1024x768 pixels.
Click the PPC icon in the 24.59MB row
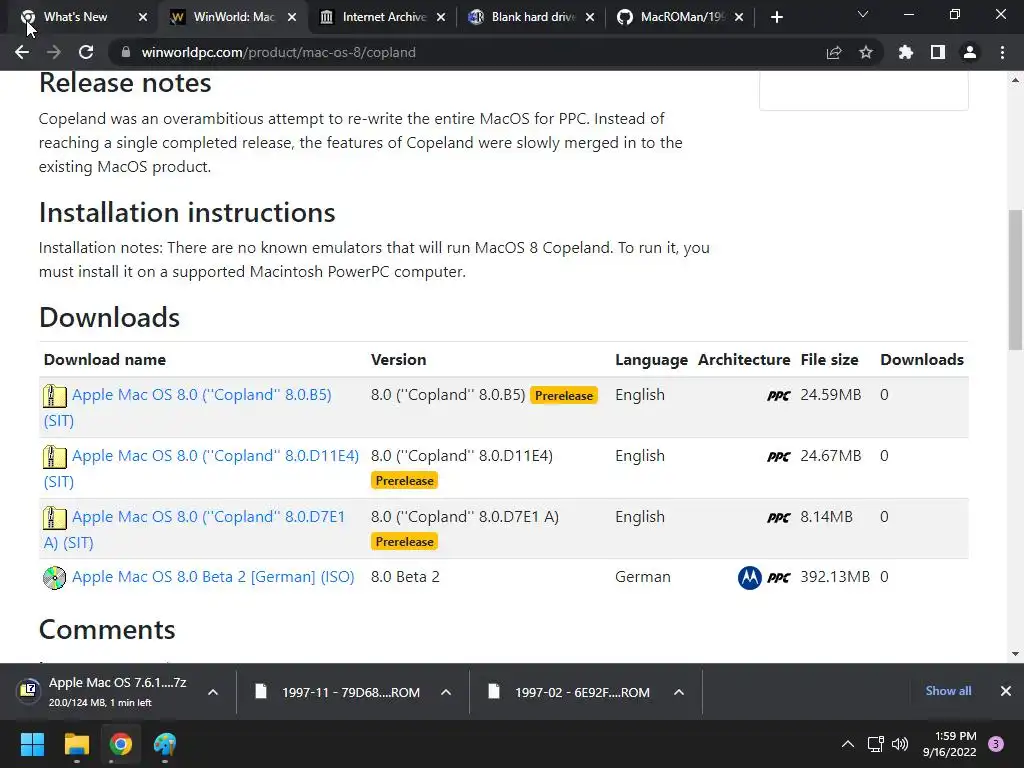(x=778, y=396)
